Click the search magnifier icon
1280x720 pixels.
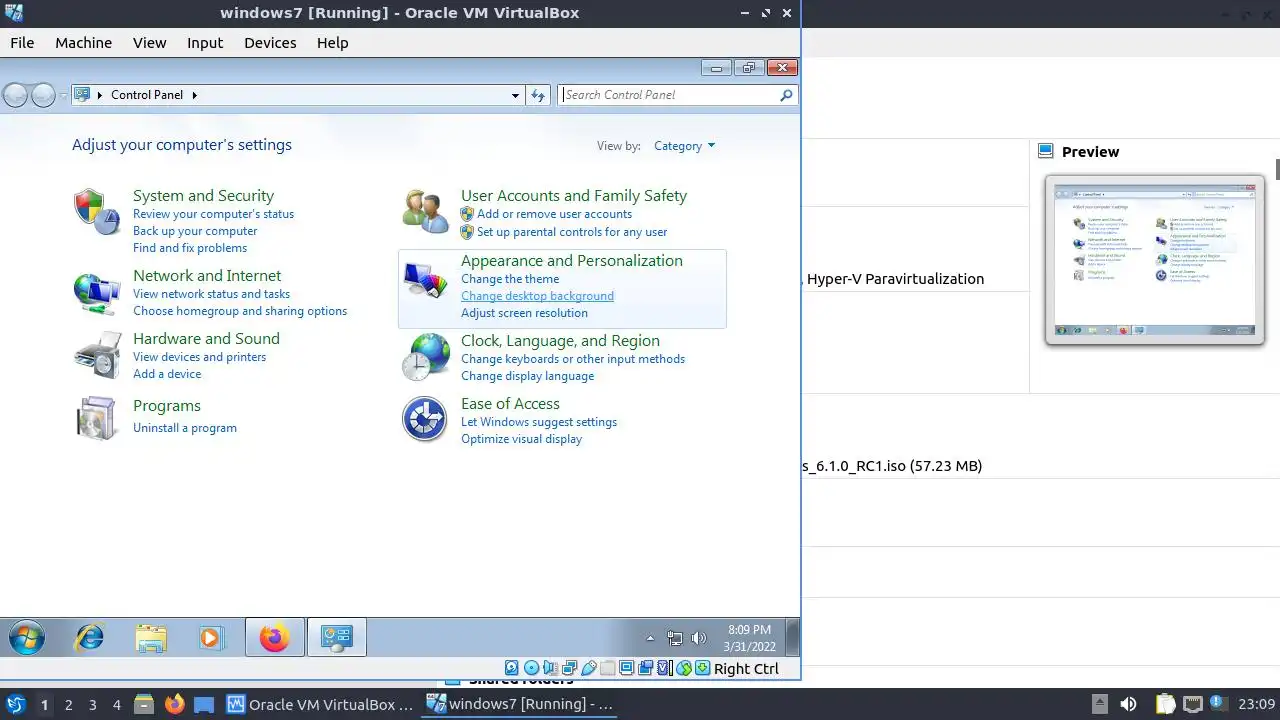click(x=786, y=95)
